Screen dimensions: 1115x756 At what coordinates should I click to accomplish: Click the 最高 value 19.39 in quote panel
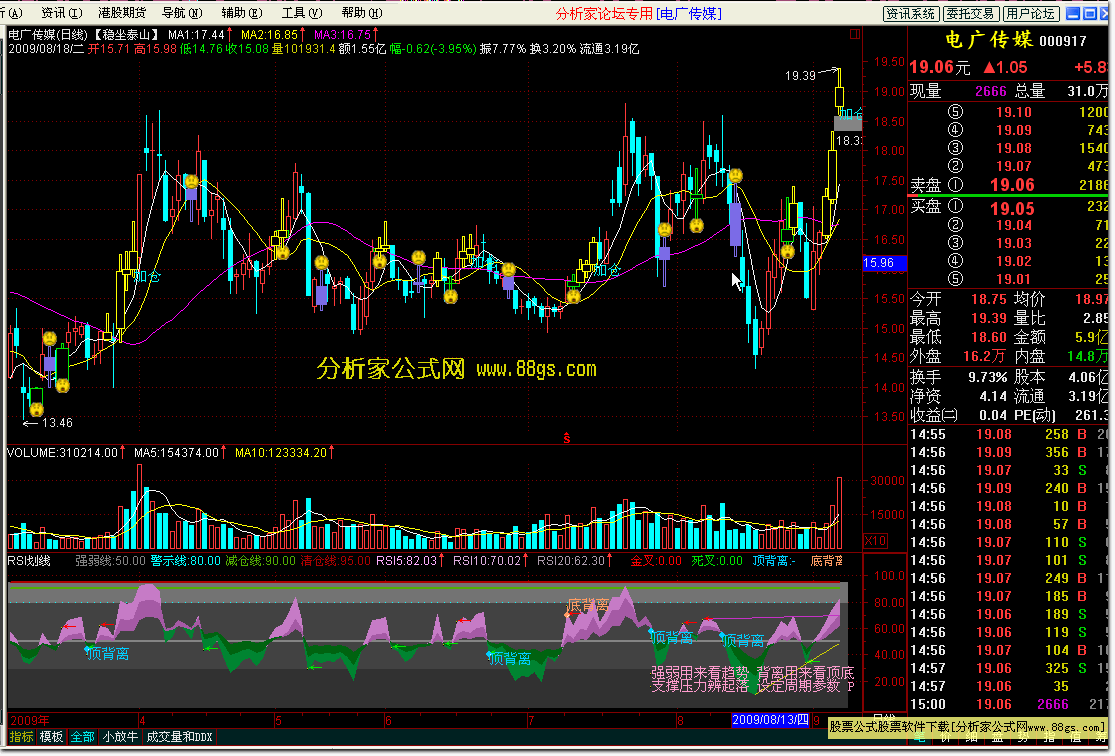coord(989,319)
